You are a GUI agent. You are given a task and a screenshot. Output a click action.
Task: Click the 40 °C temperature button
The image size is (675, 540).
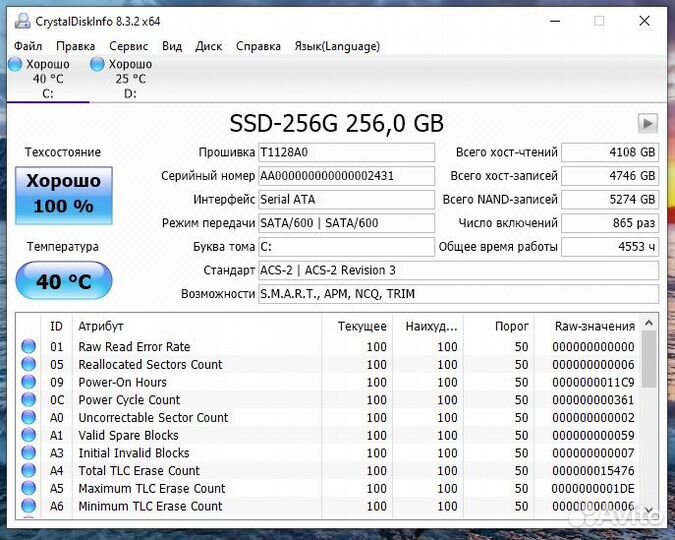(64, 281)
